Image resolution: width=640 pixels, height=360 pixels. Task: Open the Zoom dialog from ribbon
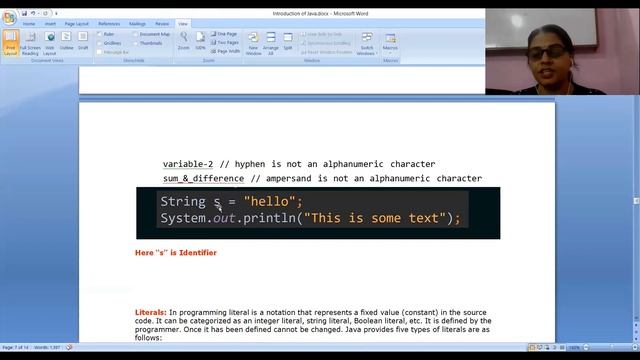(x=184, y=41)
